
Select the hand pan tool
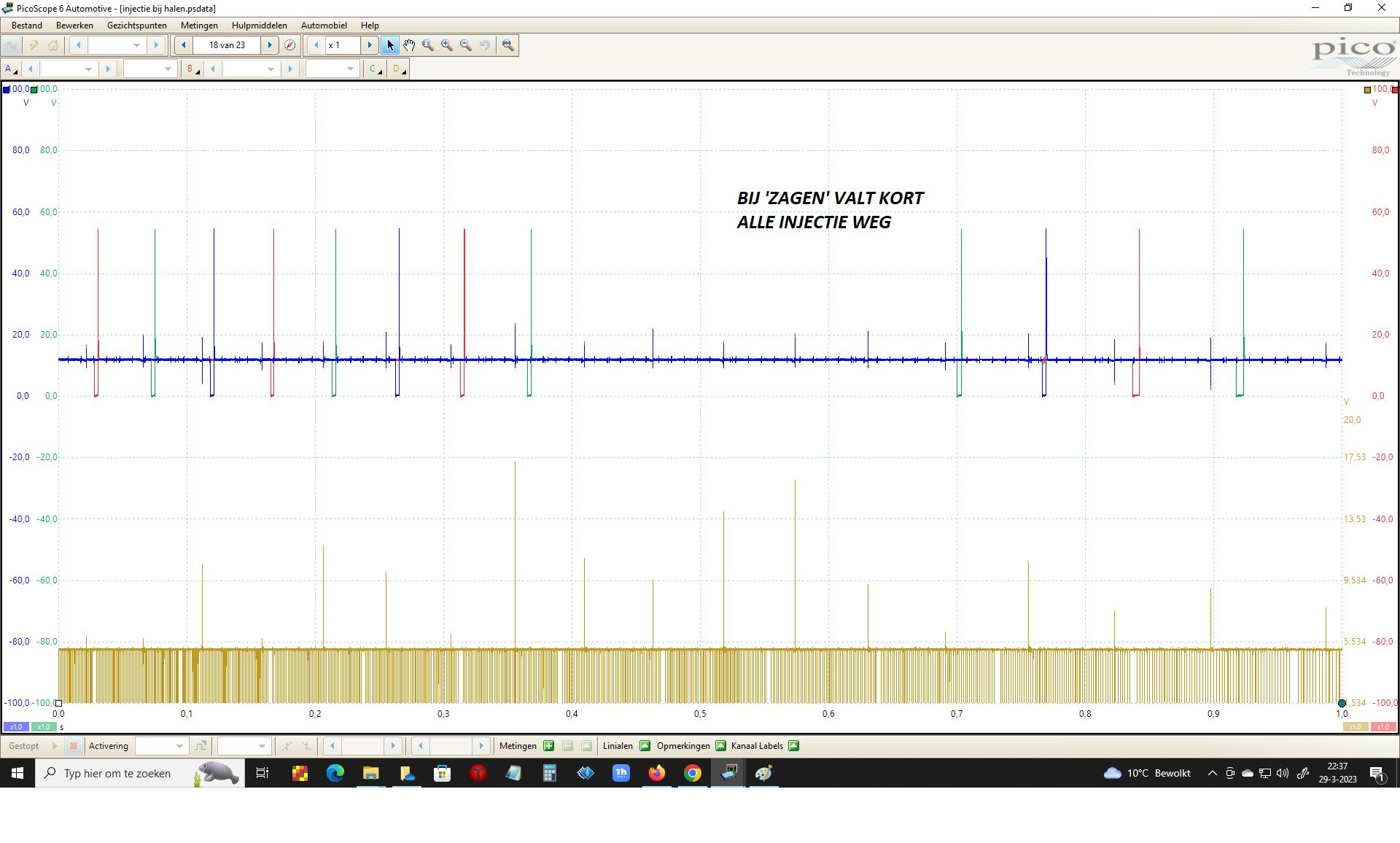[x=409, y=45]
